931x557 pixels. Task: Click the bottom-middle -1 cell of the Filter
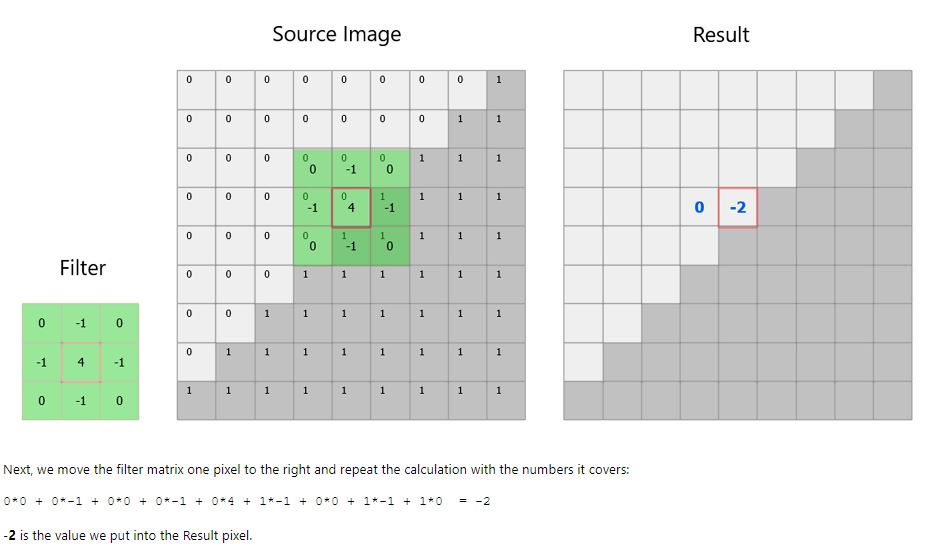[81, 400]
